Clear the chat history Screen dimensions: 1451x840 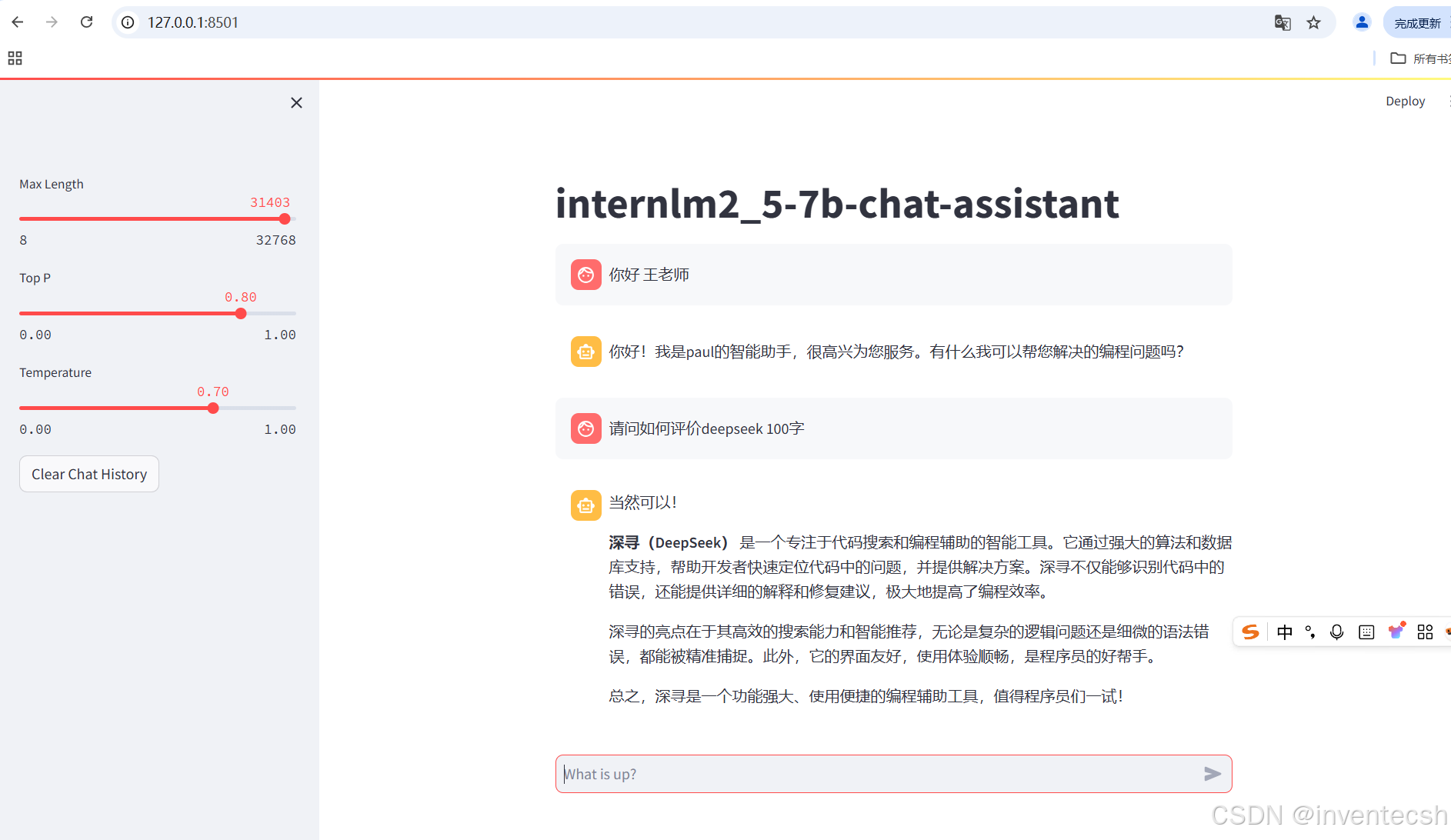[x=89, y=474]
